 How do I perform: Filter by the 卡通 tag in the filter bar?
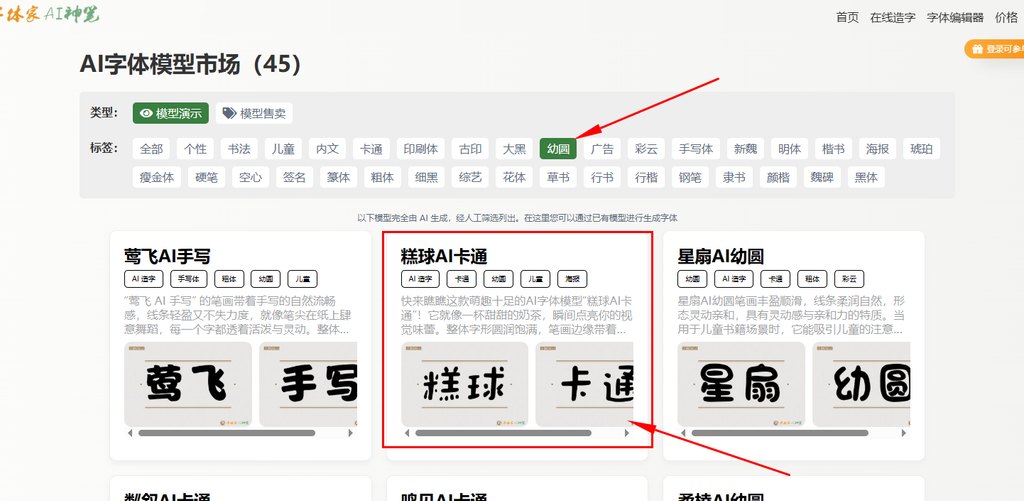[x=372, y=149]
